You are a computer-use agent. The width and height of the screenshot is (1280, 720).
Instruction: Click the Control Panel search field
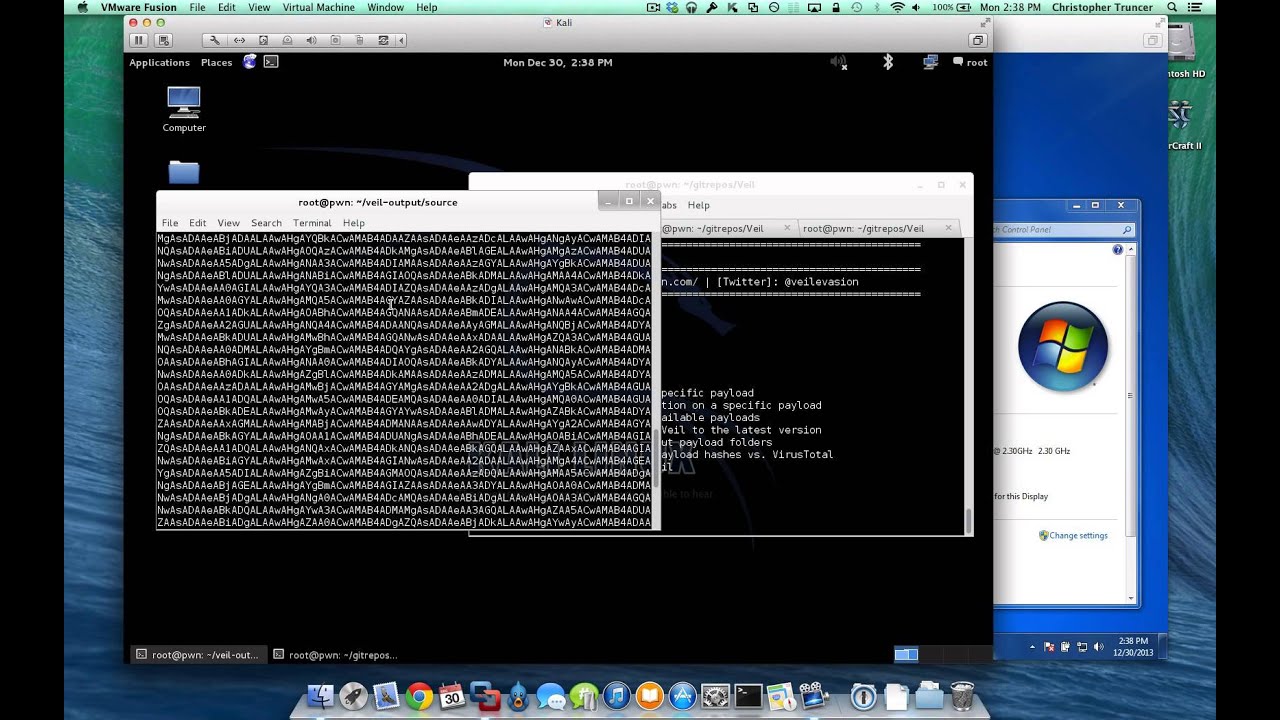pyautogui.click(x=1064, y=230)
